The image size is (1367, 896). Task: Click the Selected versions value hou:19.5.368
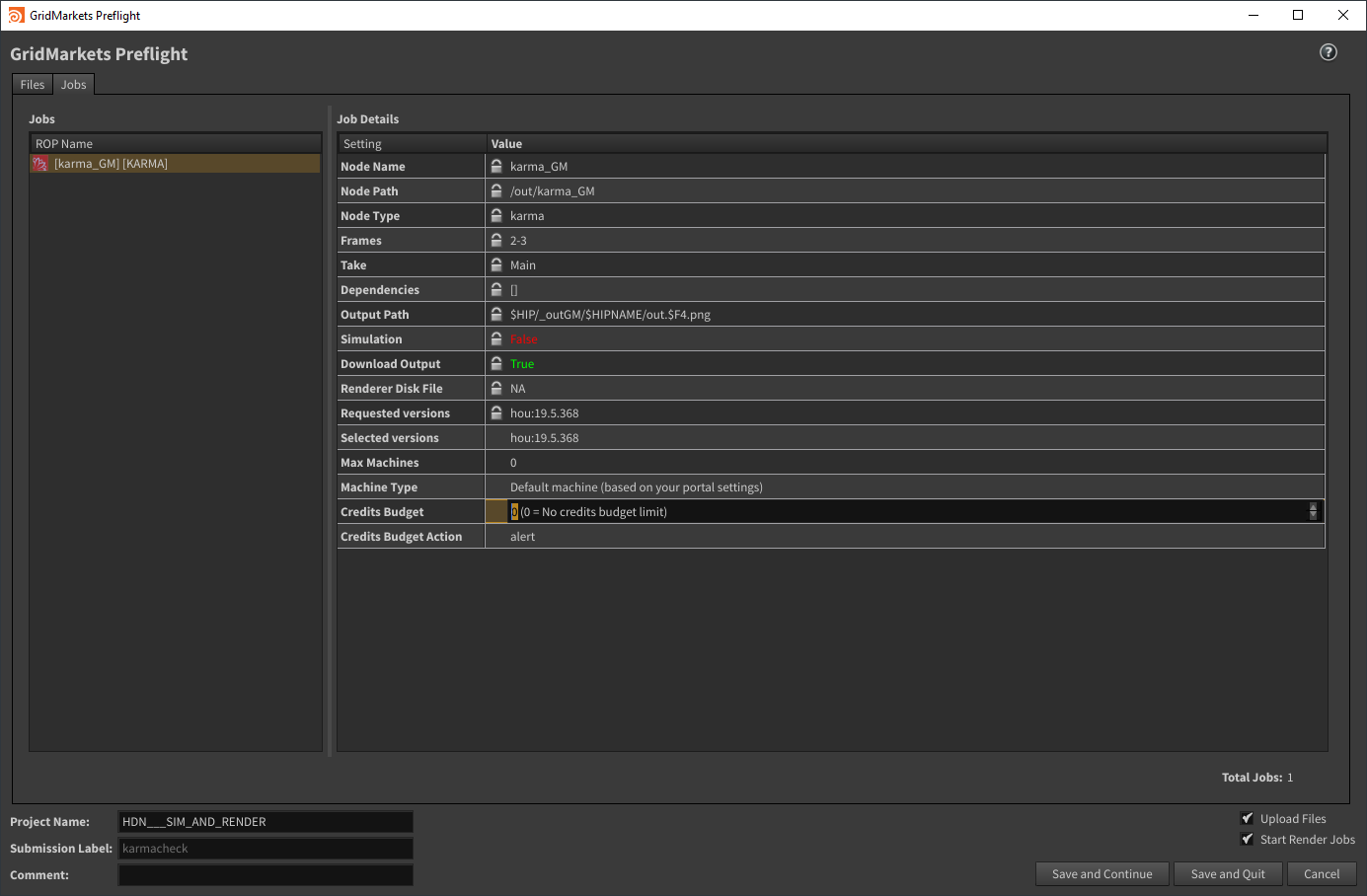[544, 438]
